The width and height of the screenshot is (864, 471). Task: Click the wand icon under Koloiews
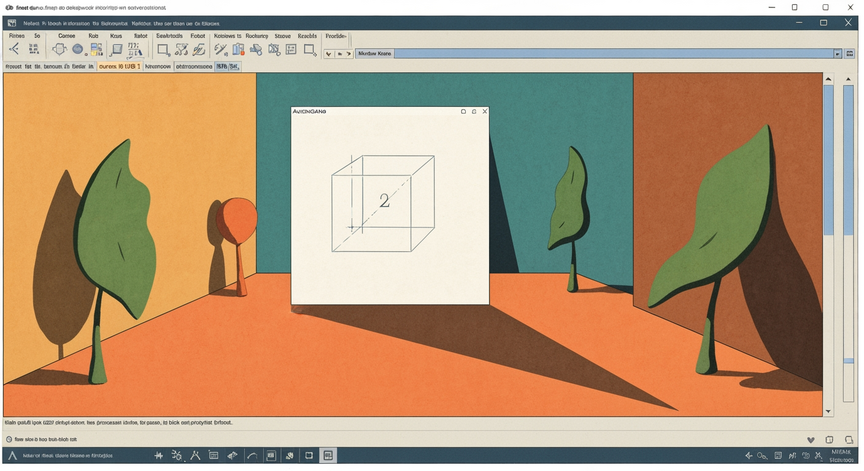pos(221,50)
